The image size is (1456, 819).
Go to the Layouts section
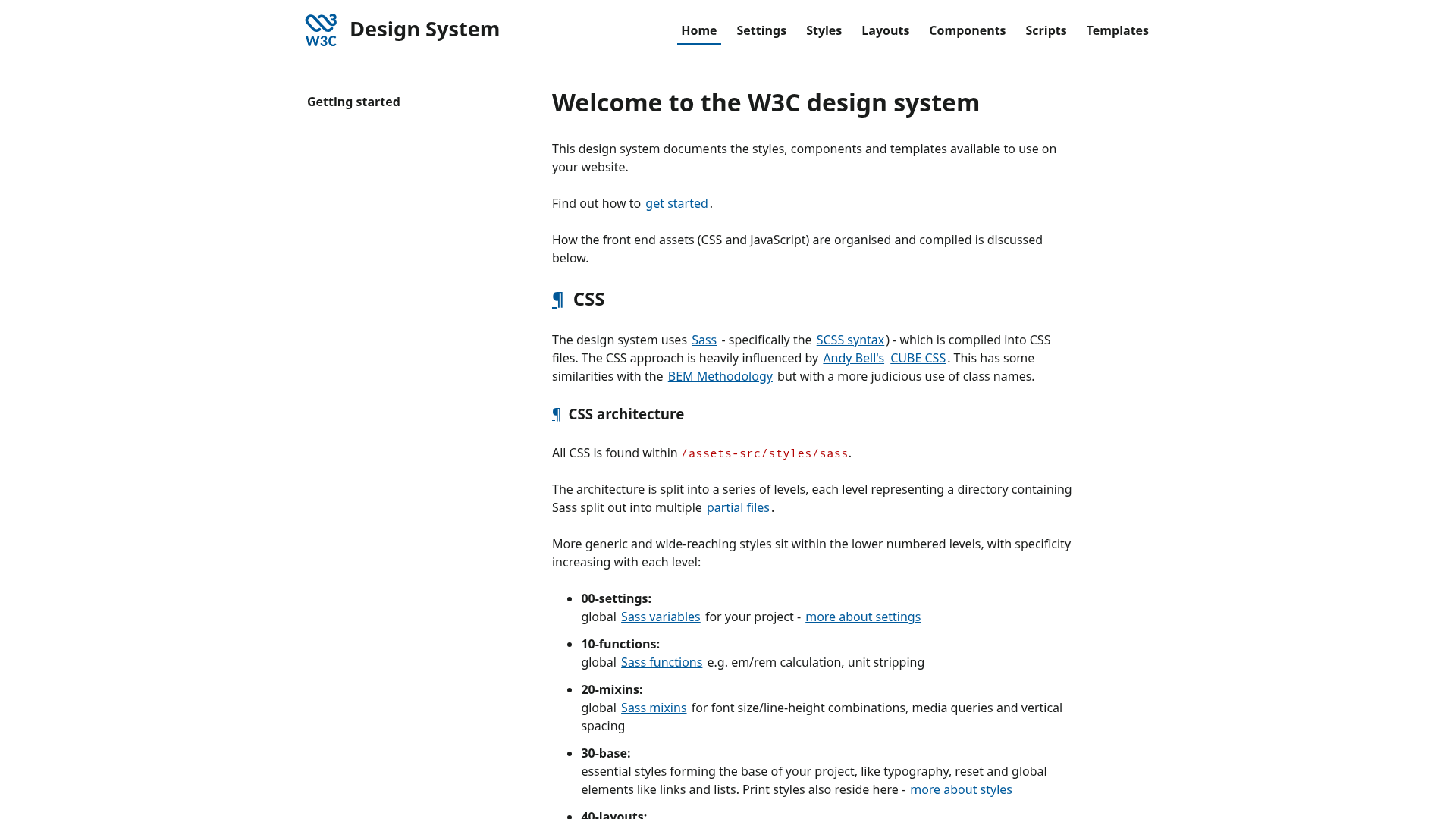point(885,30)
